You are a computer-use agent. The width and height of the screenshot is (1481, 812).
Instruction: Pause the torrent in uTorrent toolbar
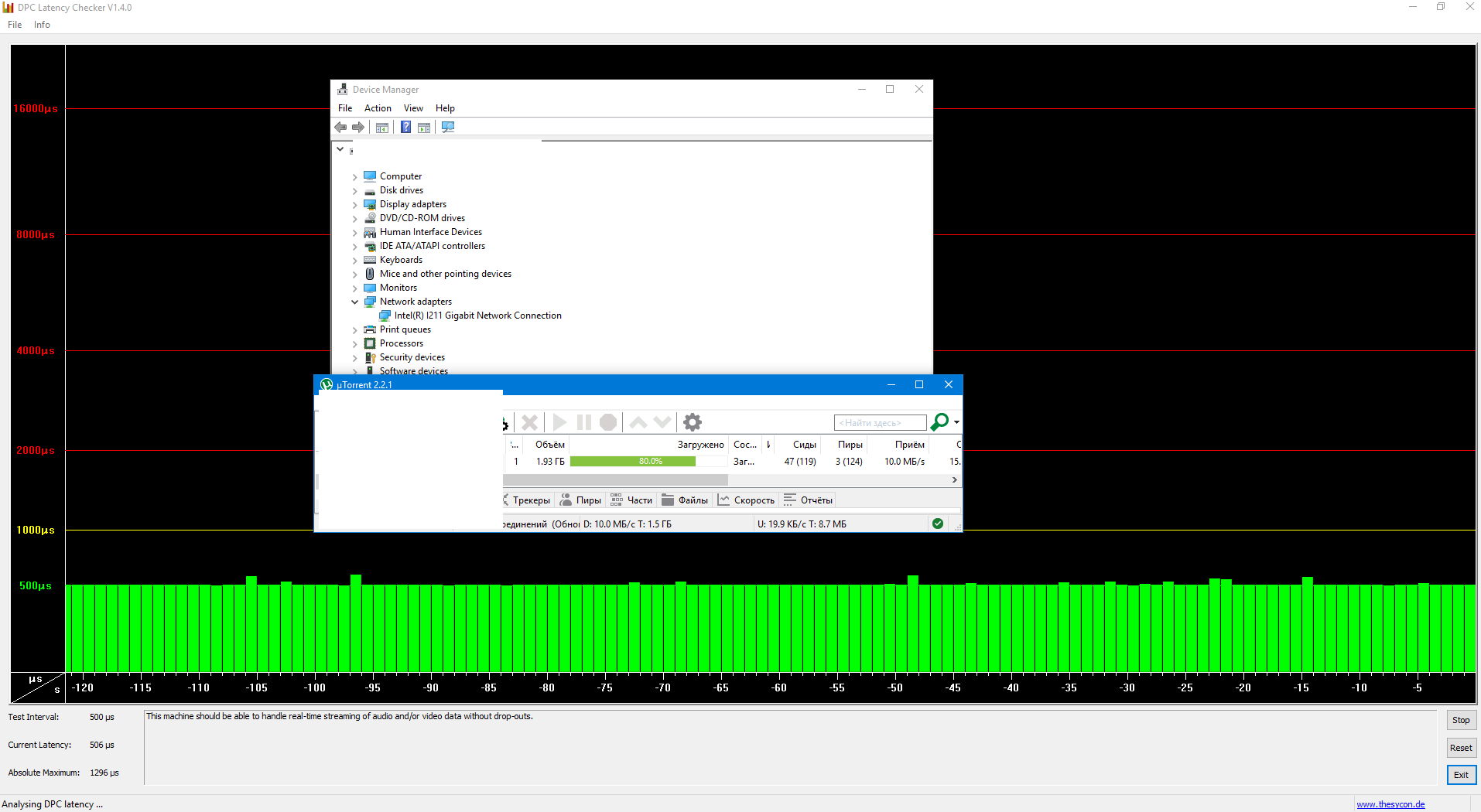coord(584,422)
